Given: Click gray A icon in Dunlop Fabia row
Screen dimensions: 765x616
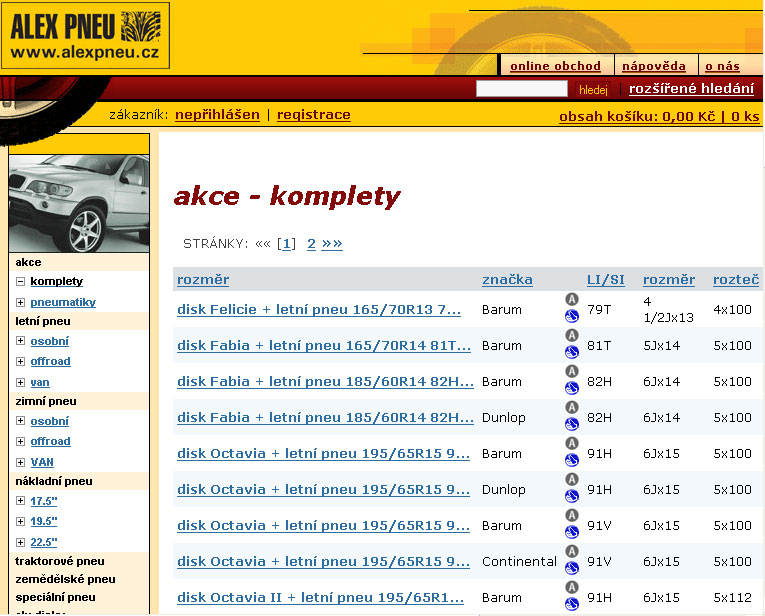Looking at the screenshot, I should point(572,407).
